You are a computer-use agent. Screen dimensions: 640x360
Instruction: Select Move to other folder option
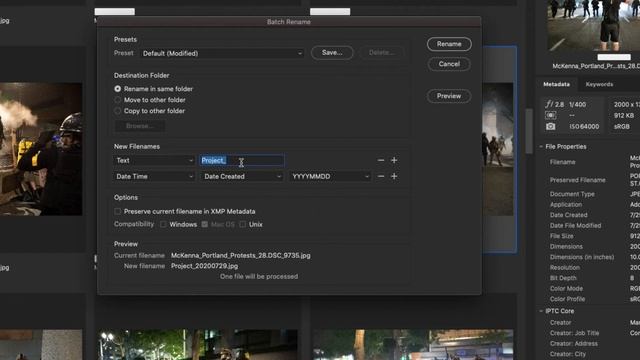click(118, 100)
